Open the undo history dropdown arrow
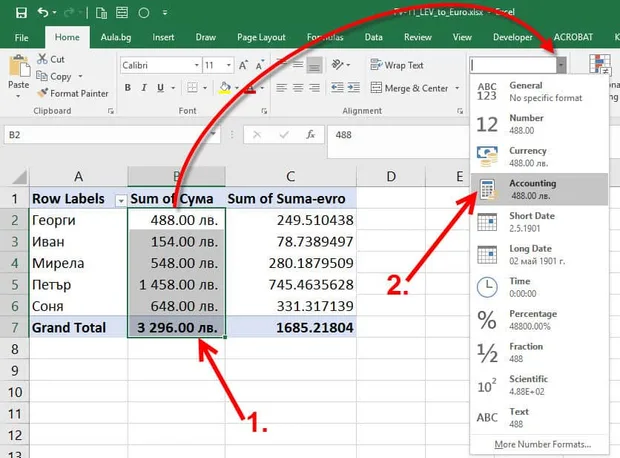 54,13
